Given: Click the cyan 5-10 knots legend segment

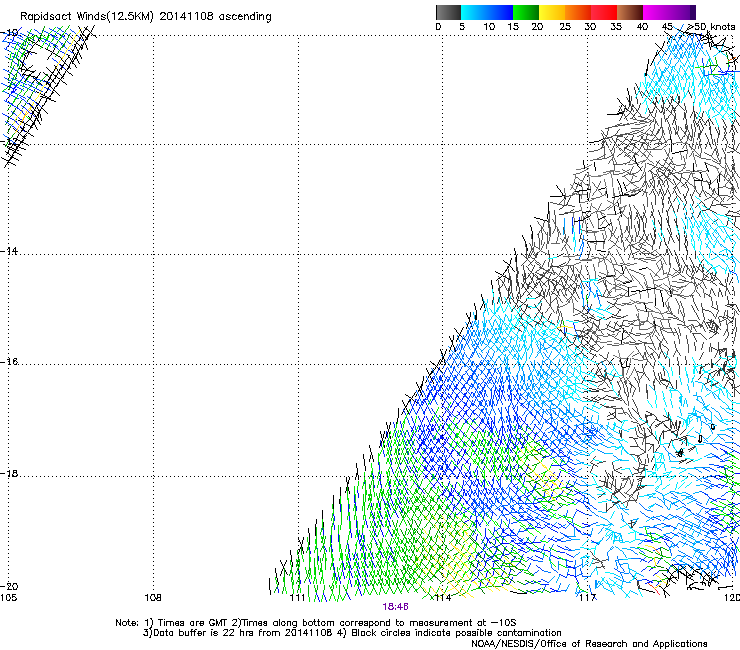Looking at the screenshot, I should point(474,12).
